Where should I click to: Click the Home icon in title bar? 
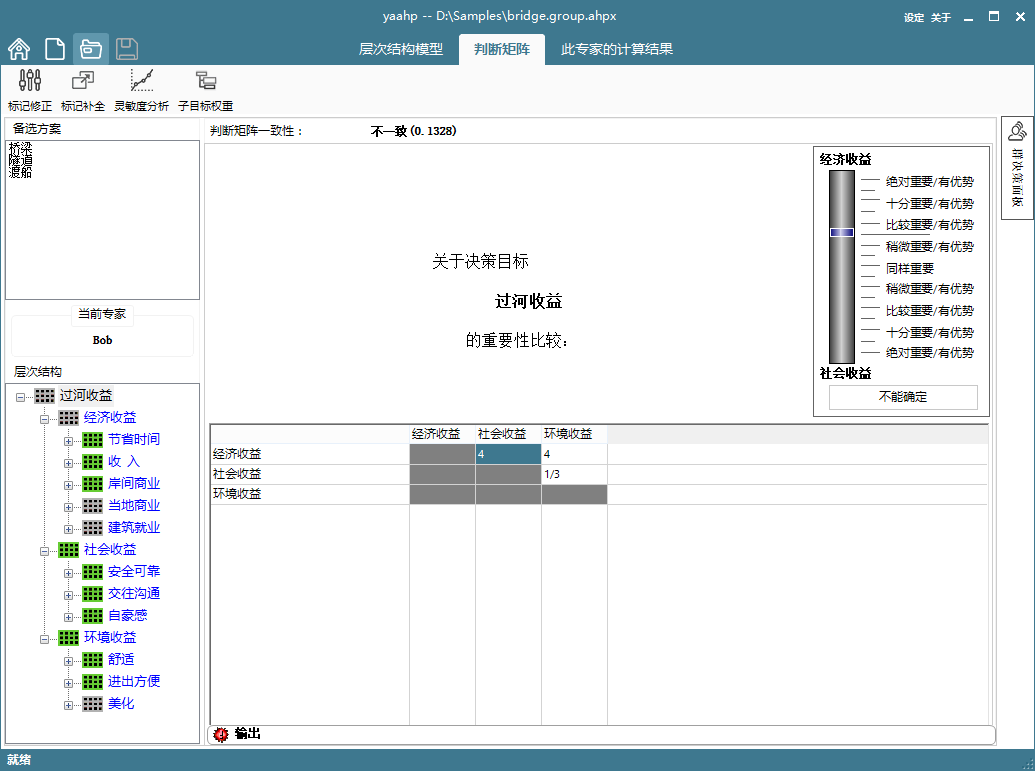point(19,49)
